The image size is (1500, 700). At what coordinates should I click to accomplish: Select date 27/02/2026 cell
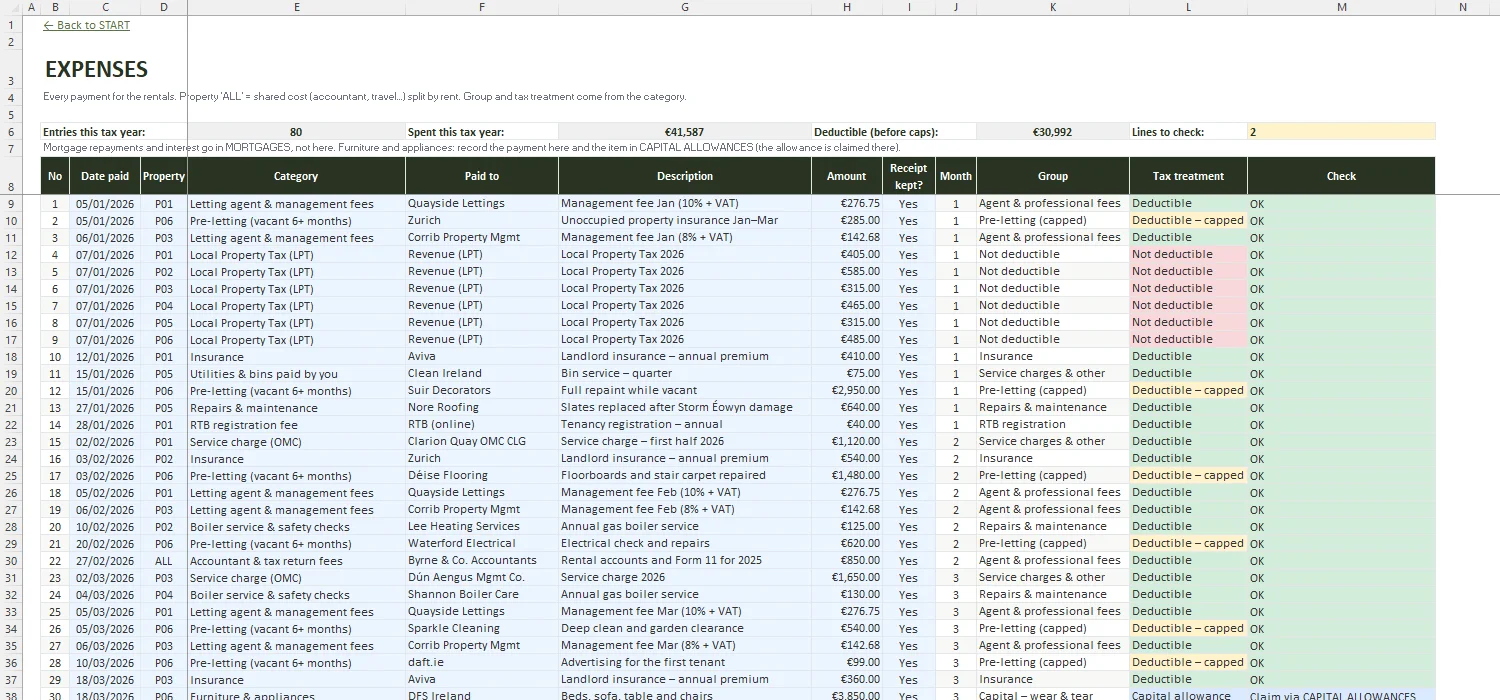coord(105,560)
